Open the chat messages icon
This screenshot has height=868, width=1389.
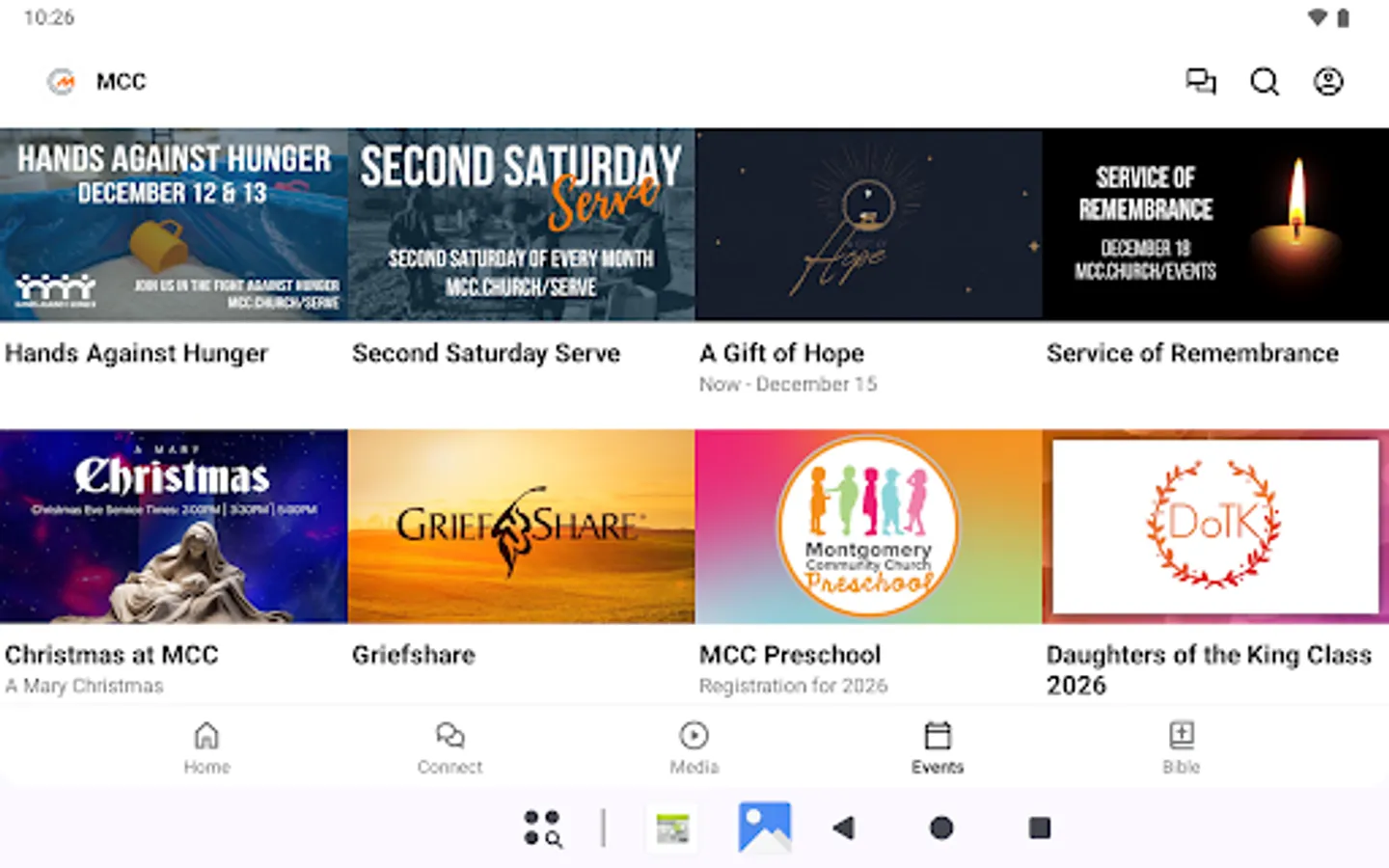[x=1201, y=82]
